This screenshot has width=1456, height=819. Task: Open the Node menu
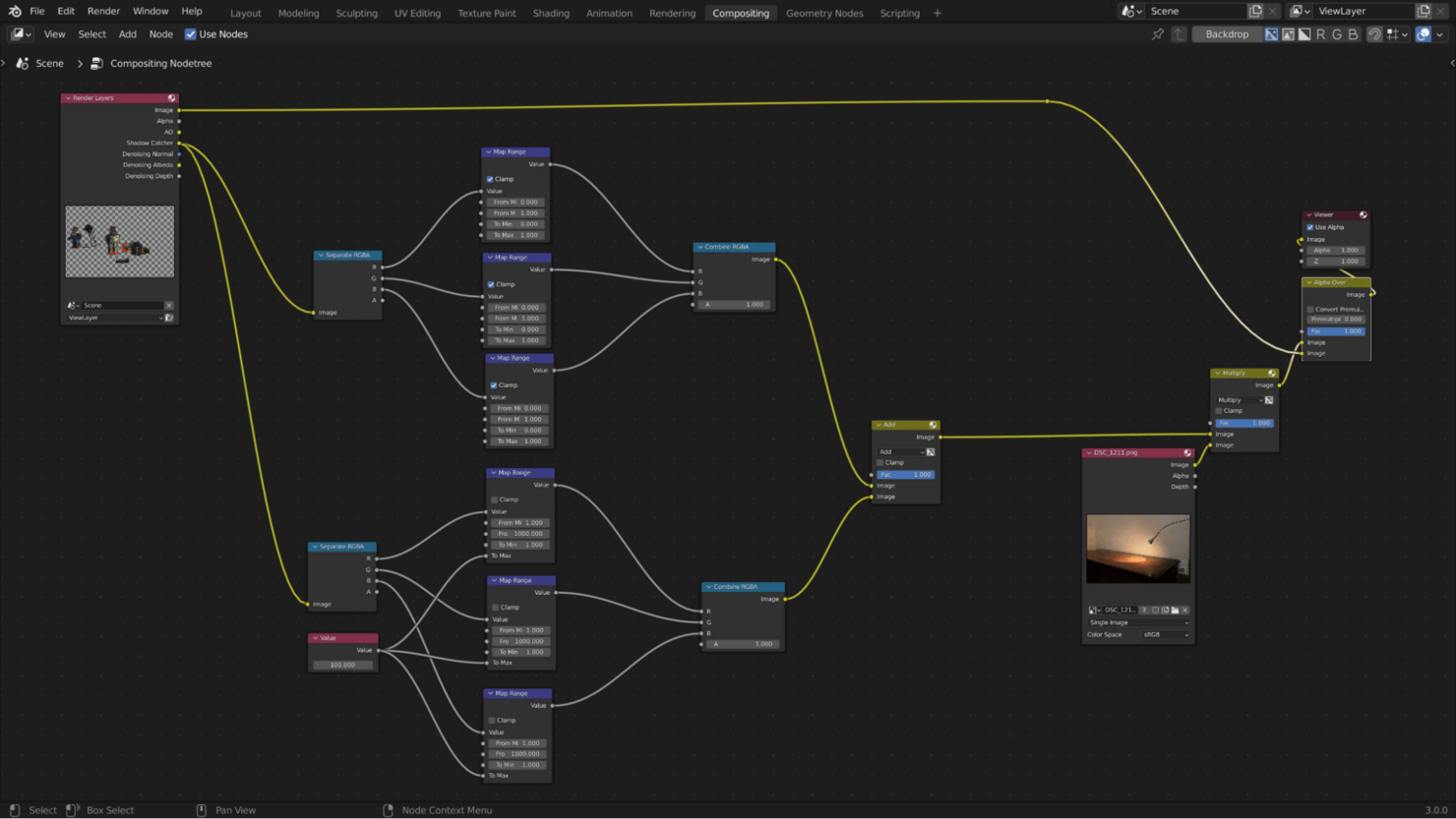point(160,33)
